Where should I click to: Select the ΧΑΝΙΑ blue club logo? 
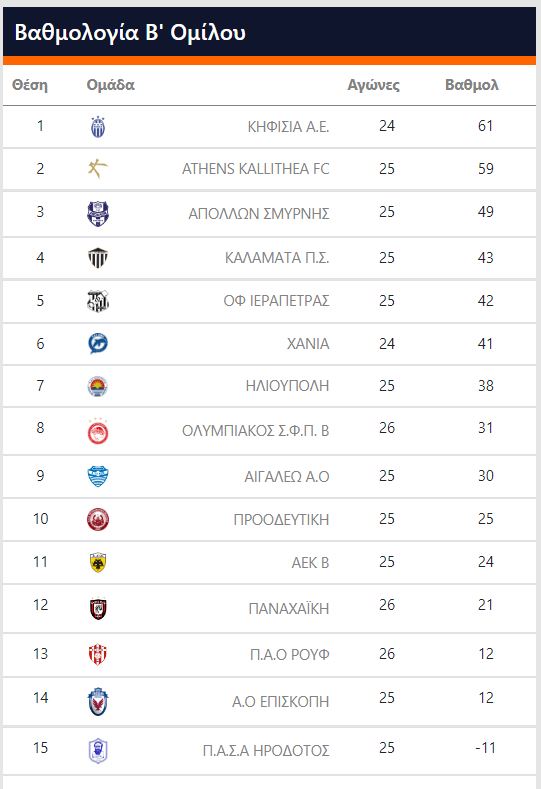pyautogui.click(x=98, y=344)
